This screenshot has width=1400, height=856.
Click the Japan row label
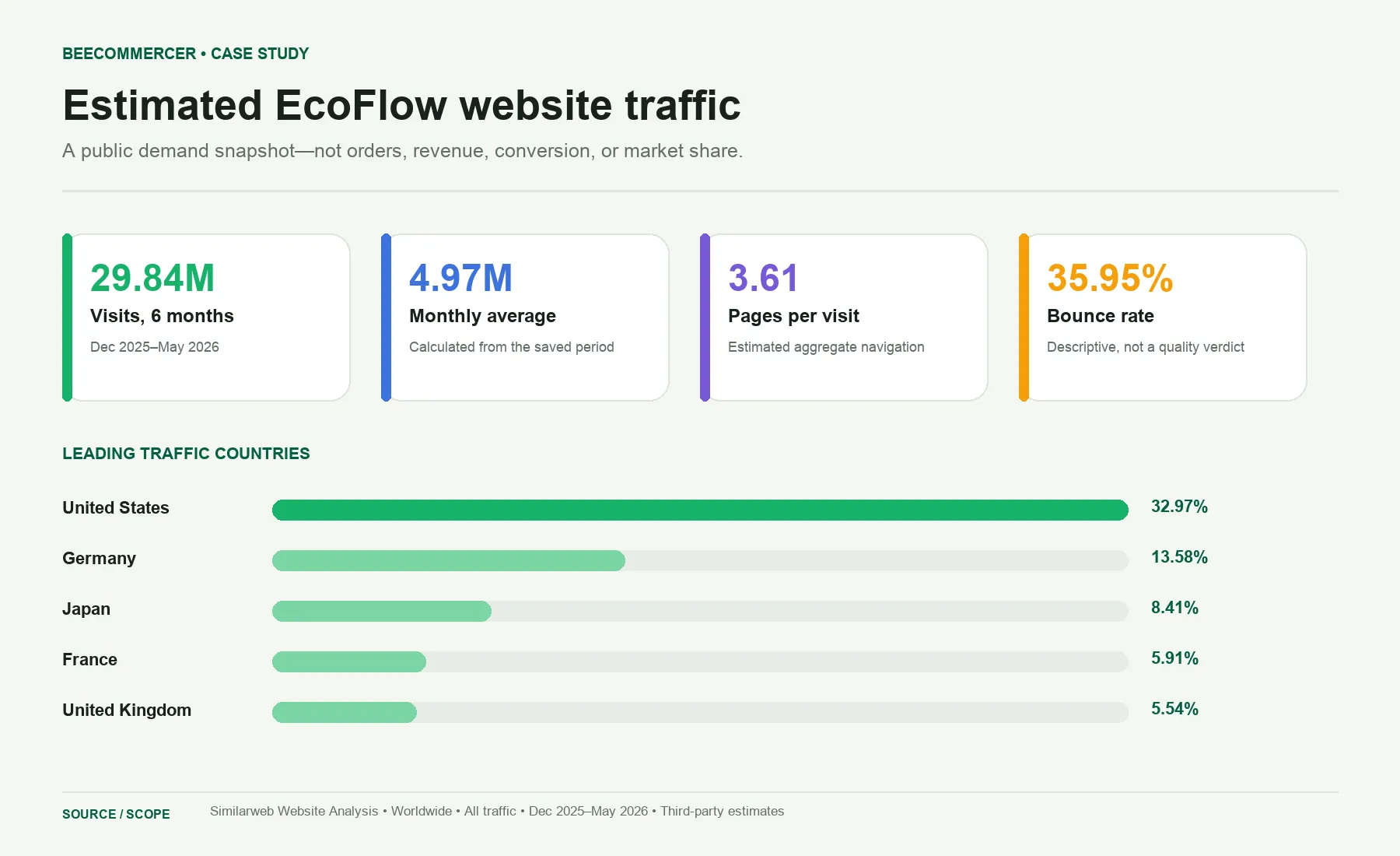point(86,609)
